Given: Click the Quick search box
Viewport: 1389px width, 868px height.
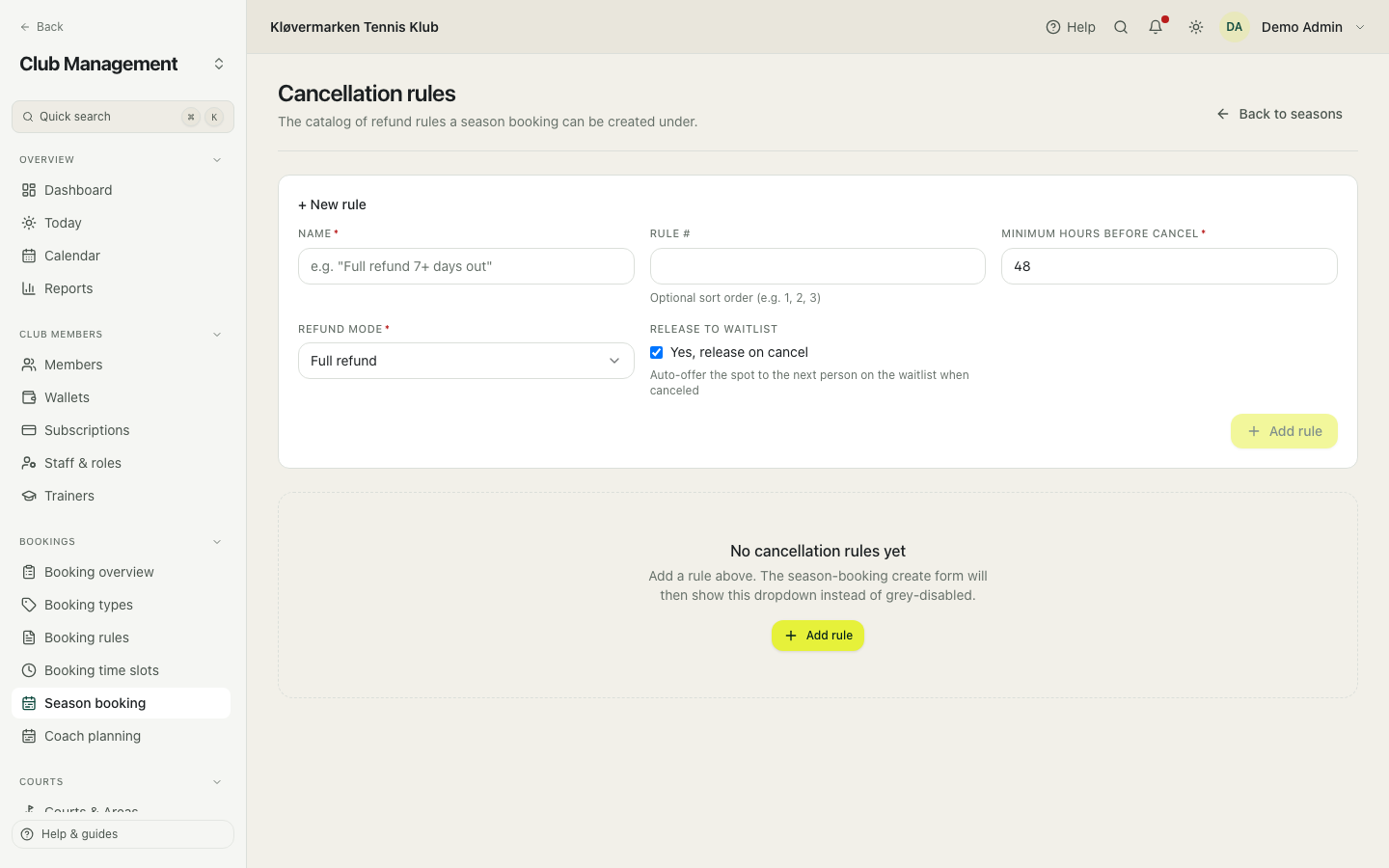Looking at the screenshot, I should click(x=123, y=117).
